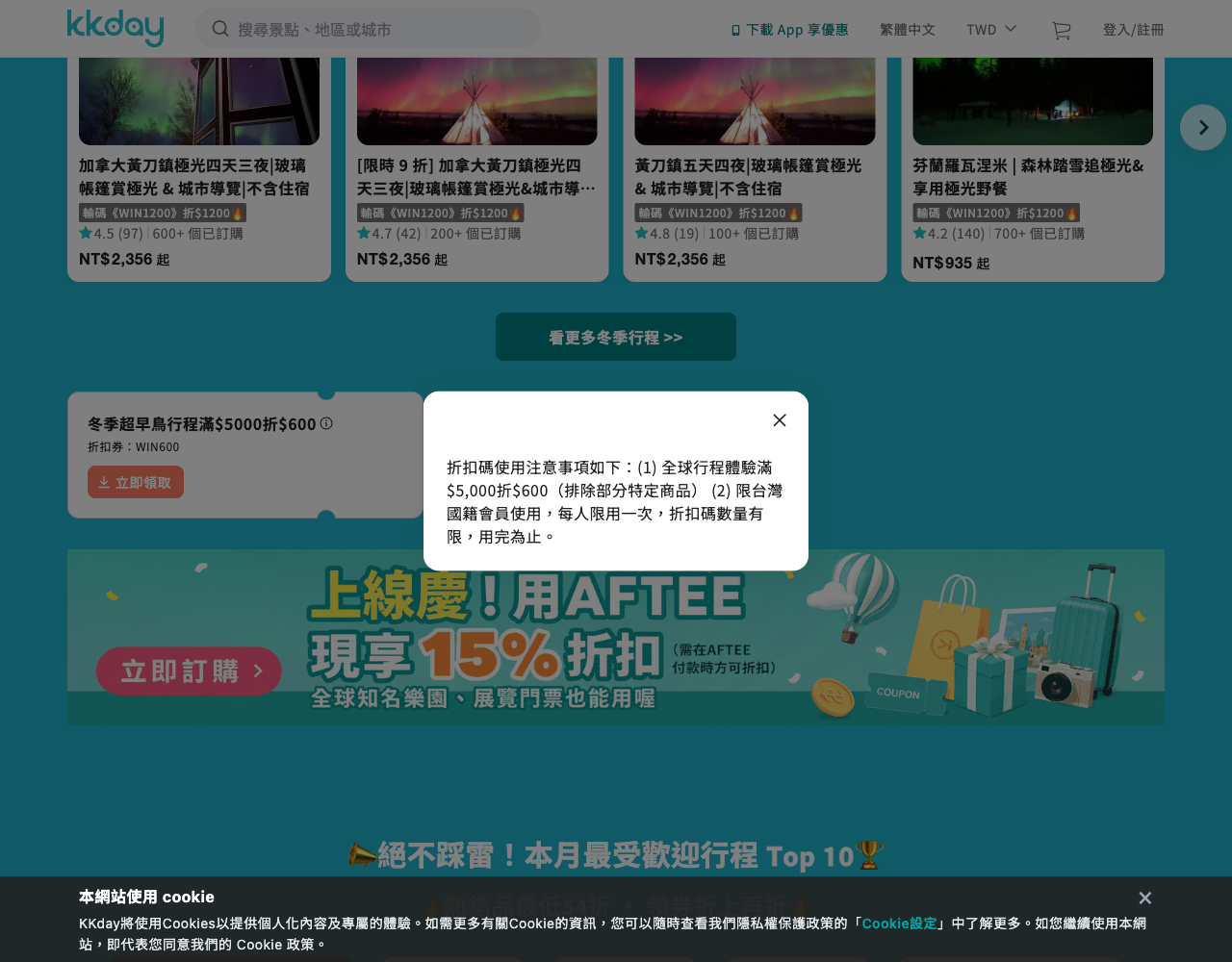This screenshot has width=1232, height=962.
Task: Click the 4.2 (140) star rating
Action: (949, 234)
